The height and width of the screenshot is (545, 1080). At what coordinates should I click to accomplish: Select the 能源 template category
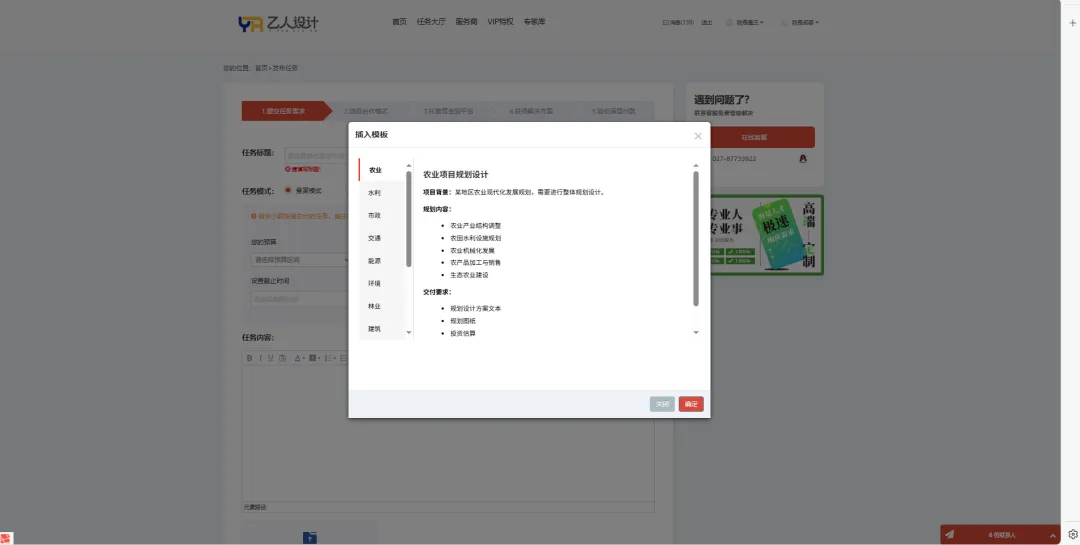[382, 261]
